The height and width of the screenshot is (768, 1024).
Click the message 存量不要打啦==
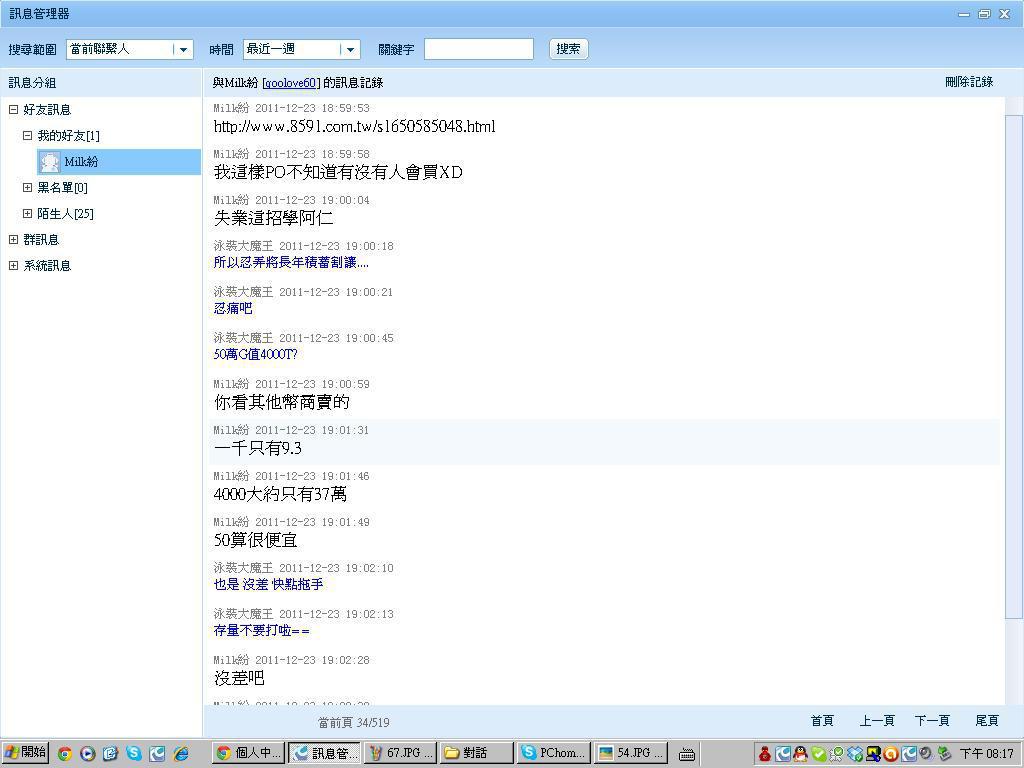pyautogui.click(x=262, y=631)
